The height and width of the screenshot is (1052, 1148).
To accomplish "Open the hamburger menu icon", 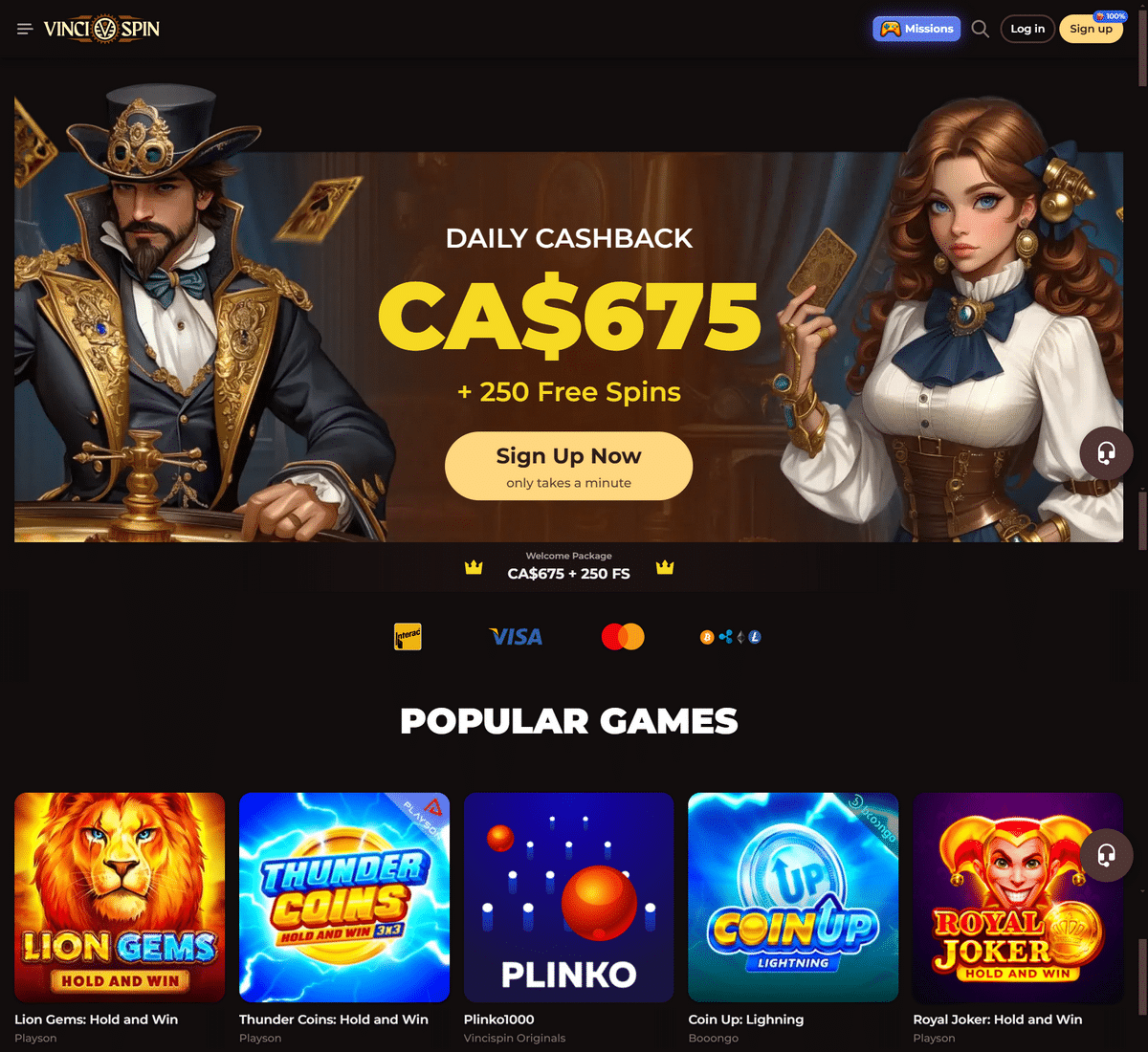I will [x=25, y=29].
